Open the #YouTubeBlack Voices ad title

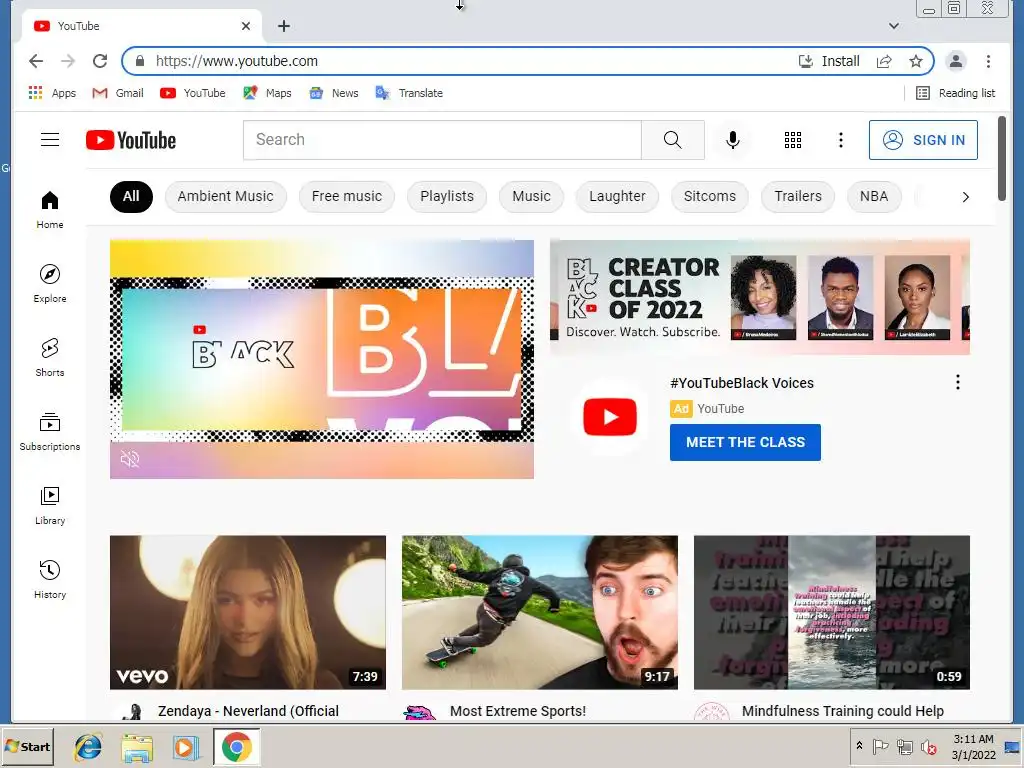[742, 383]
